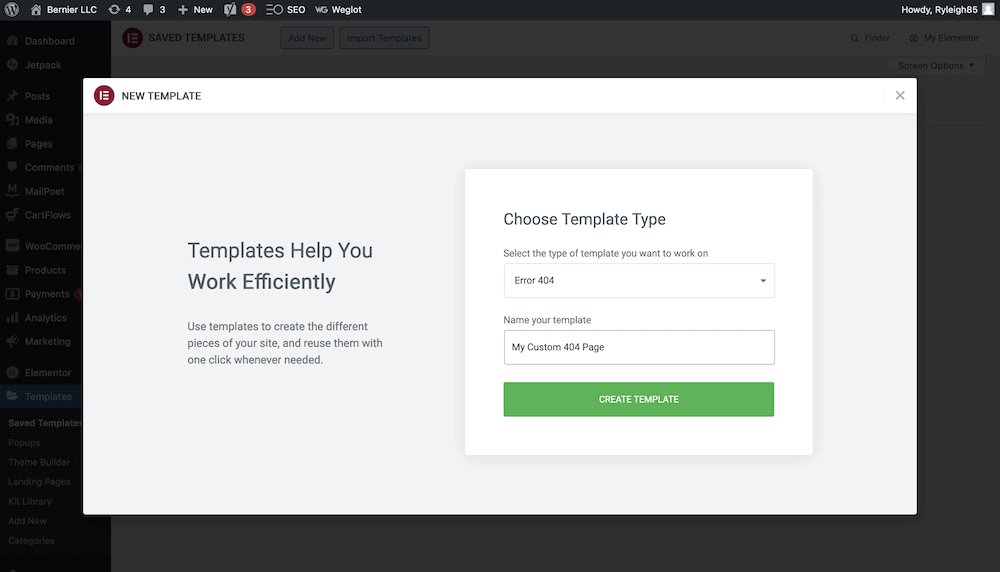Close the New Template dialog

click(x=900, y=96)
